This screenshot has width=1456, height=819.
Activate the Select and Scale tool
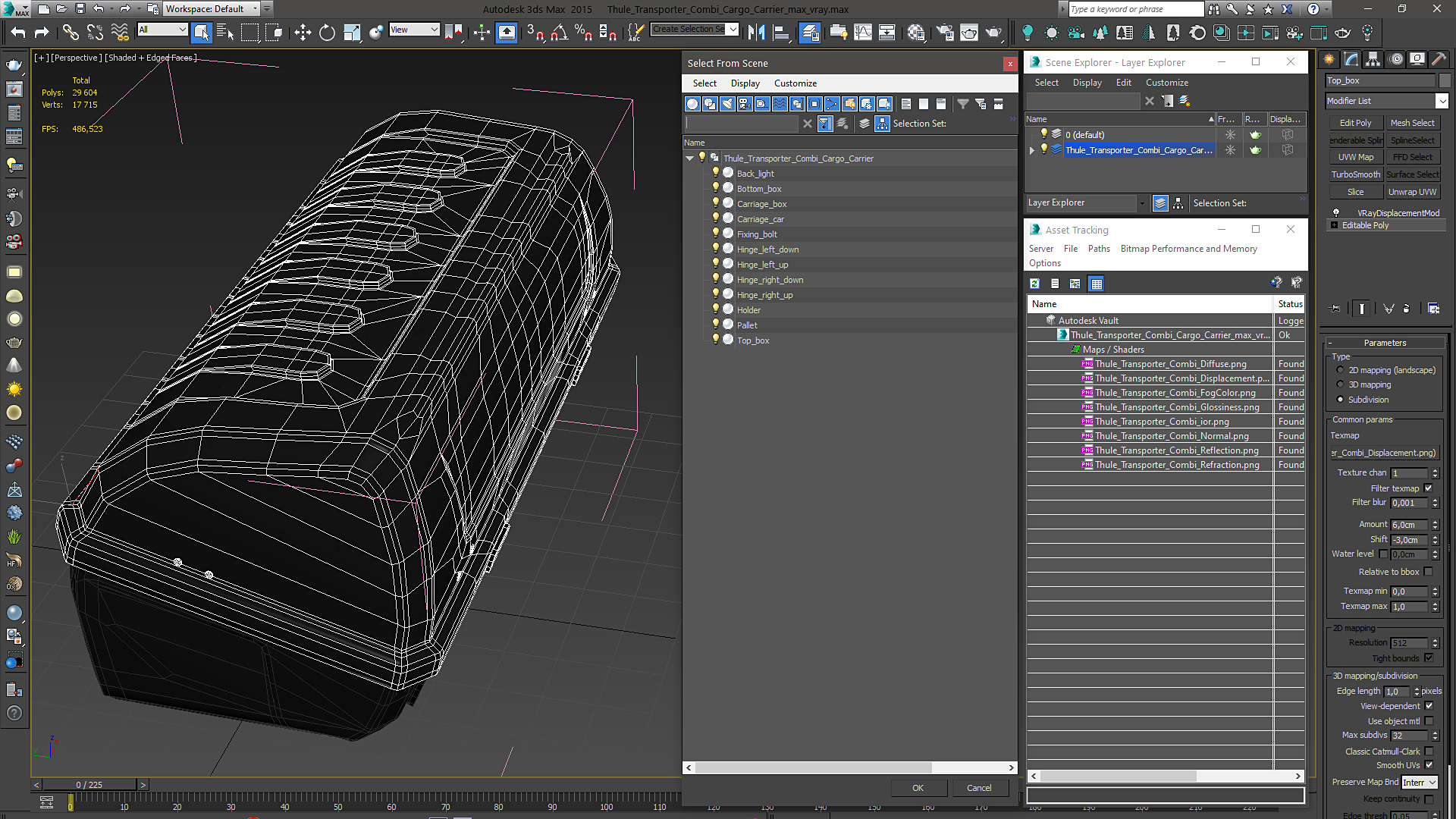tap(352, 32)
